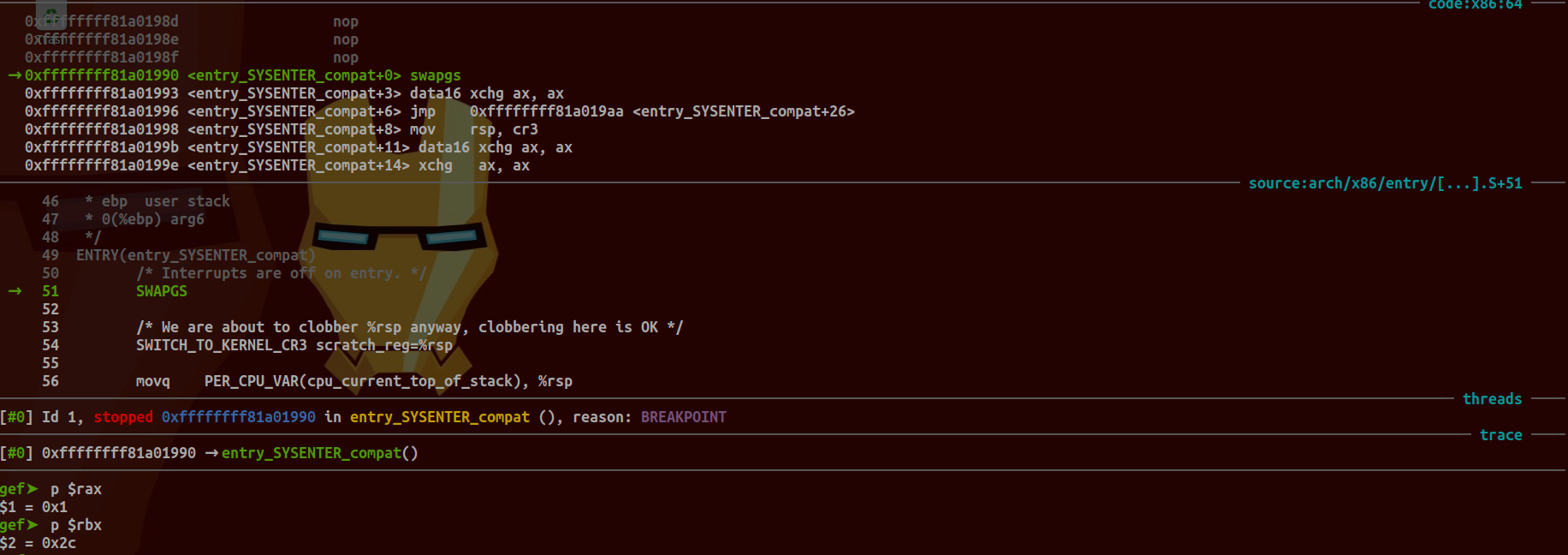Screen dimensions: 1568x555
Task: Click the trace section header
Action: (1500, 435)
